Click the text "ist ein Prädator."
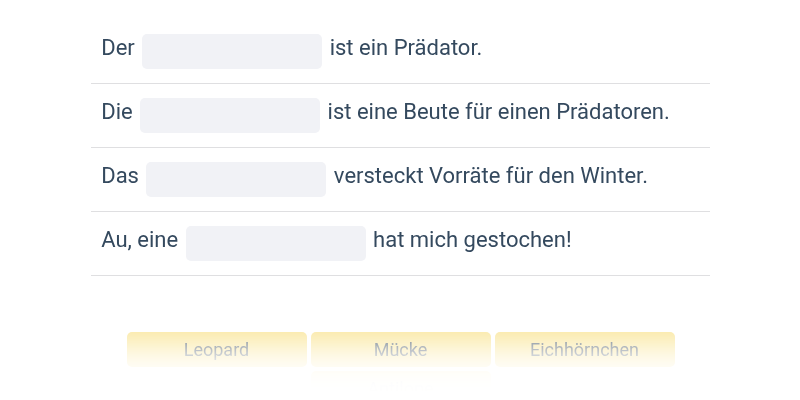This screenshot has height=400, width=800. tap(406, 48)
